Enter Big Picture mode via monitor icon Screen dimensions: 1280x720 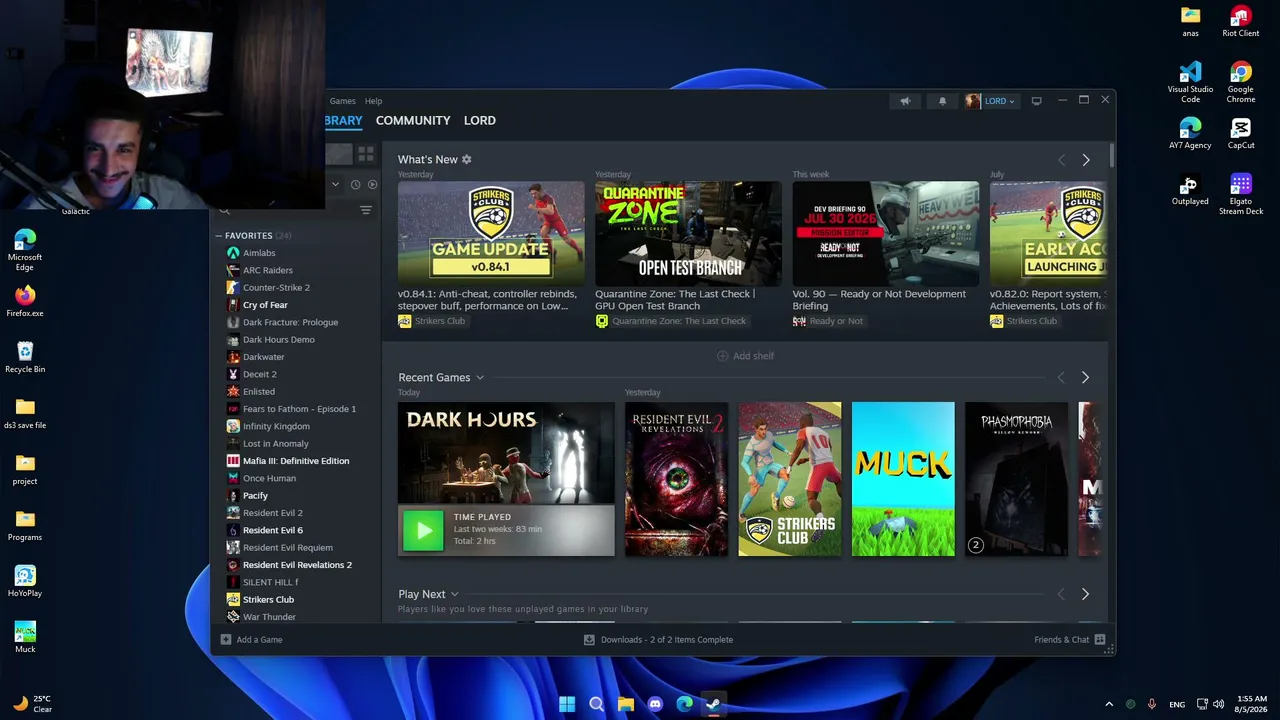(1037, 101)
